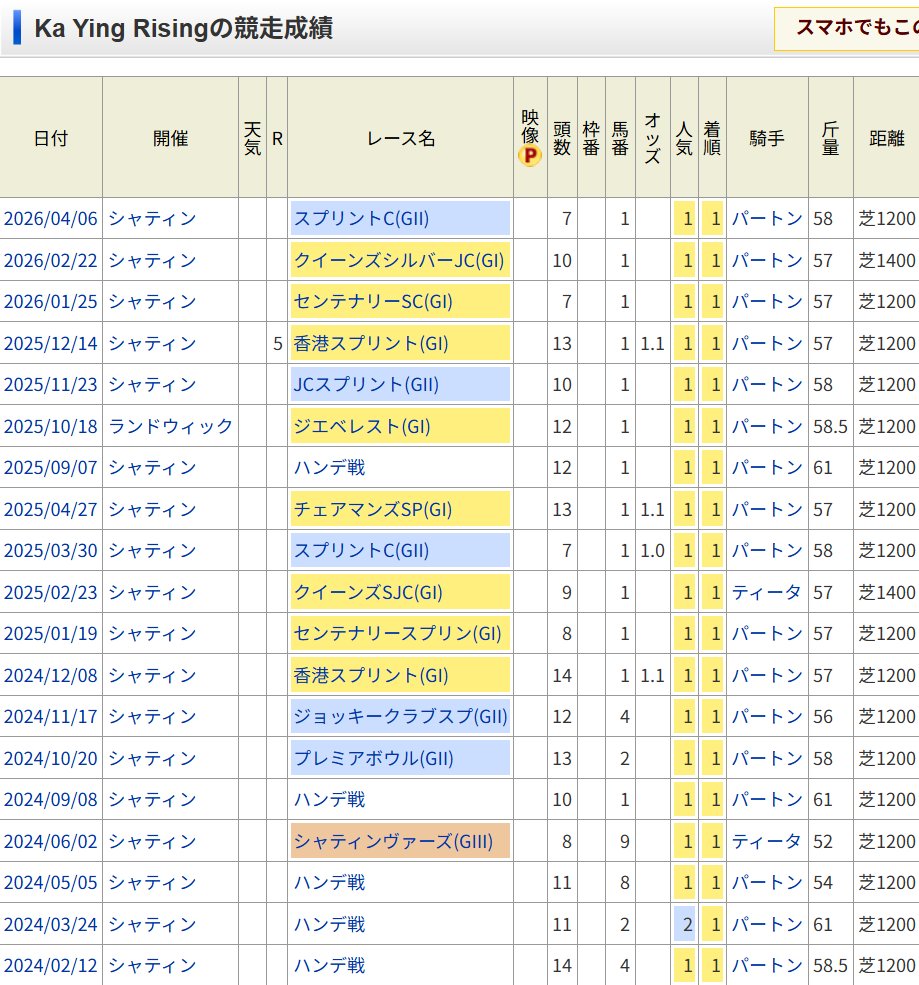The width and height of the screenshot is (919, 985).
Task: Open シャティンヴァーズ(GIII) race link
Action: tap(393, 841)
